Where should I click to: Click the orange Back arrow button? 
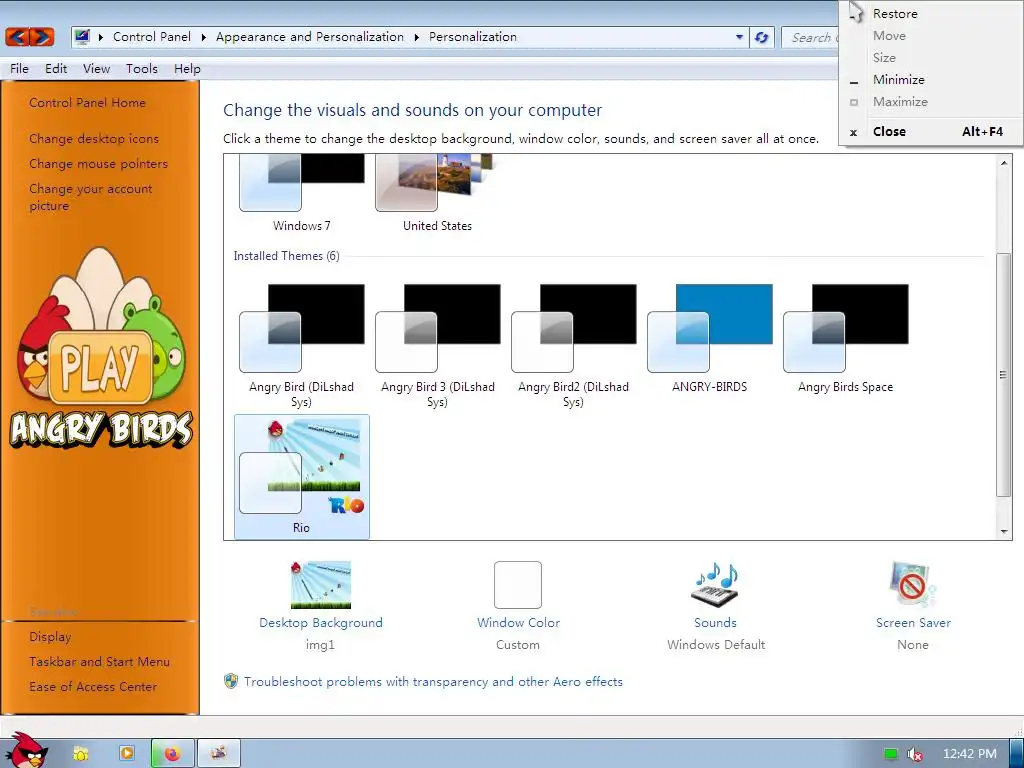(17, 37)
